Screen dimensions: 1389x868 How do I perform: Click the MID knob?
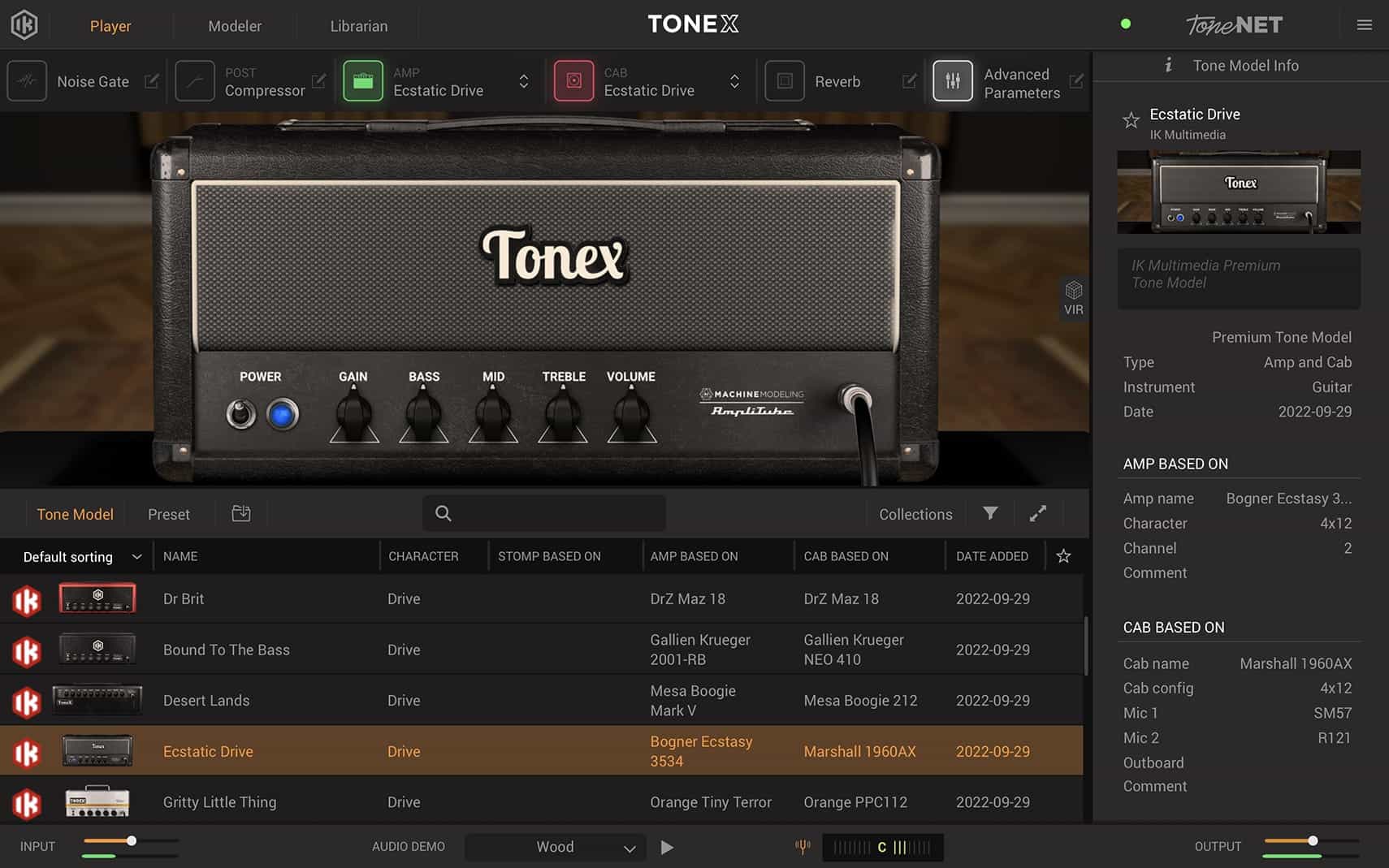pos(493,414)
